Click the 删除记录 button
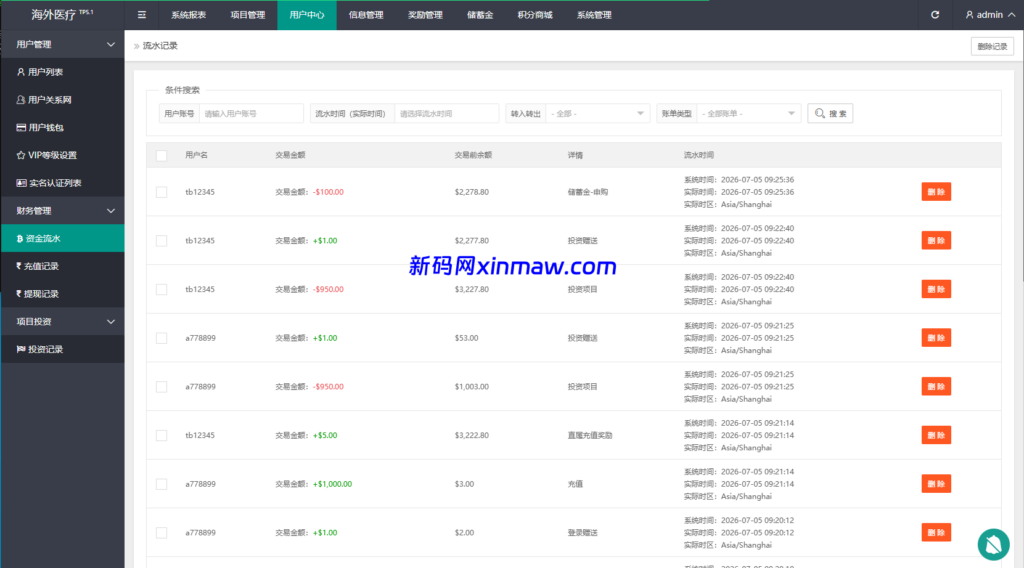Image resolution: width=1024 pixels, height=568 pixels. [992, 46]
